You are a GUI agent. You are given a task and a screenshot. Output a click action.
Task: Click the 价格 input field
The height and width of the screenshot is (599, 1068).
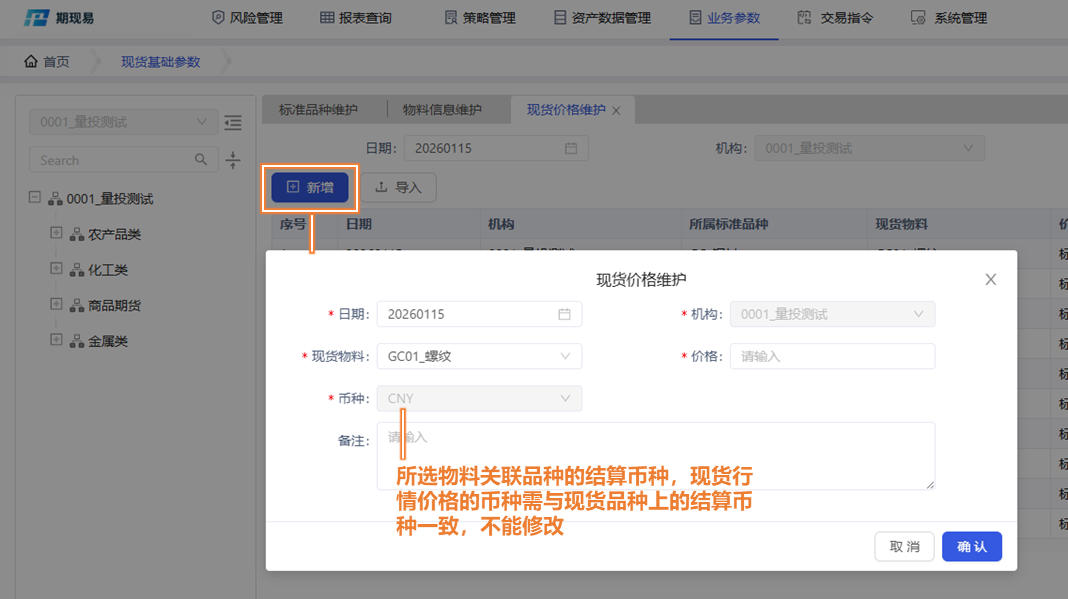click(832, 356)
